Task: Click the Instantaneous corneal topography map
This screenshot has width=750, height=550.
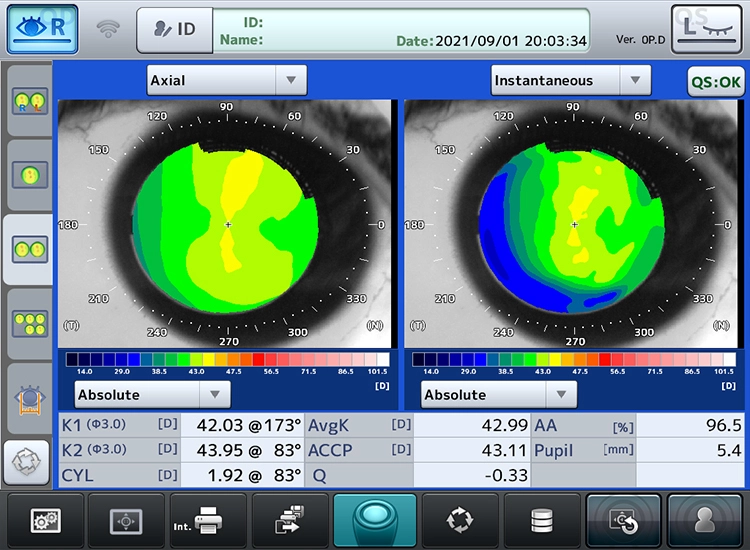Action: pyautogui.click(x=573, y=225)
